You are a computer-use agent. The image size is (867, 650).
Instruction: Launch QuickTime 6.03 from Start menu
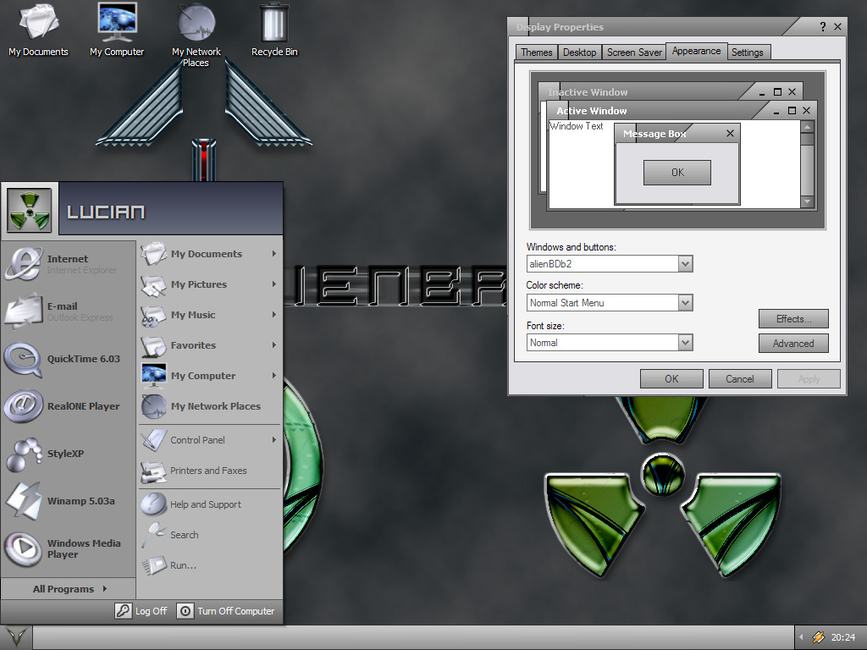coord(68,359)
